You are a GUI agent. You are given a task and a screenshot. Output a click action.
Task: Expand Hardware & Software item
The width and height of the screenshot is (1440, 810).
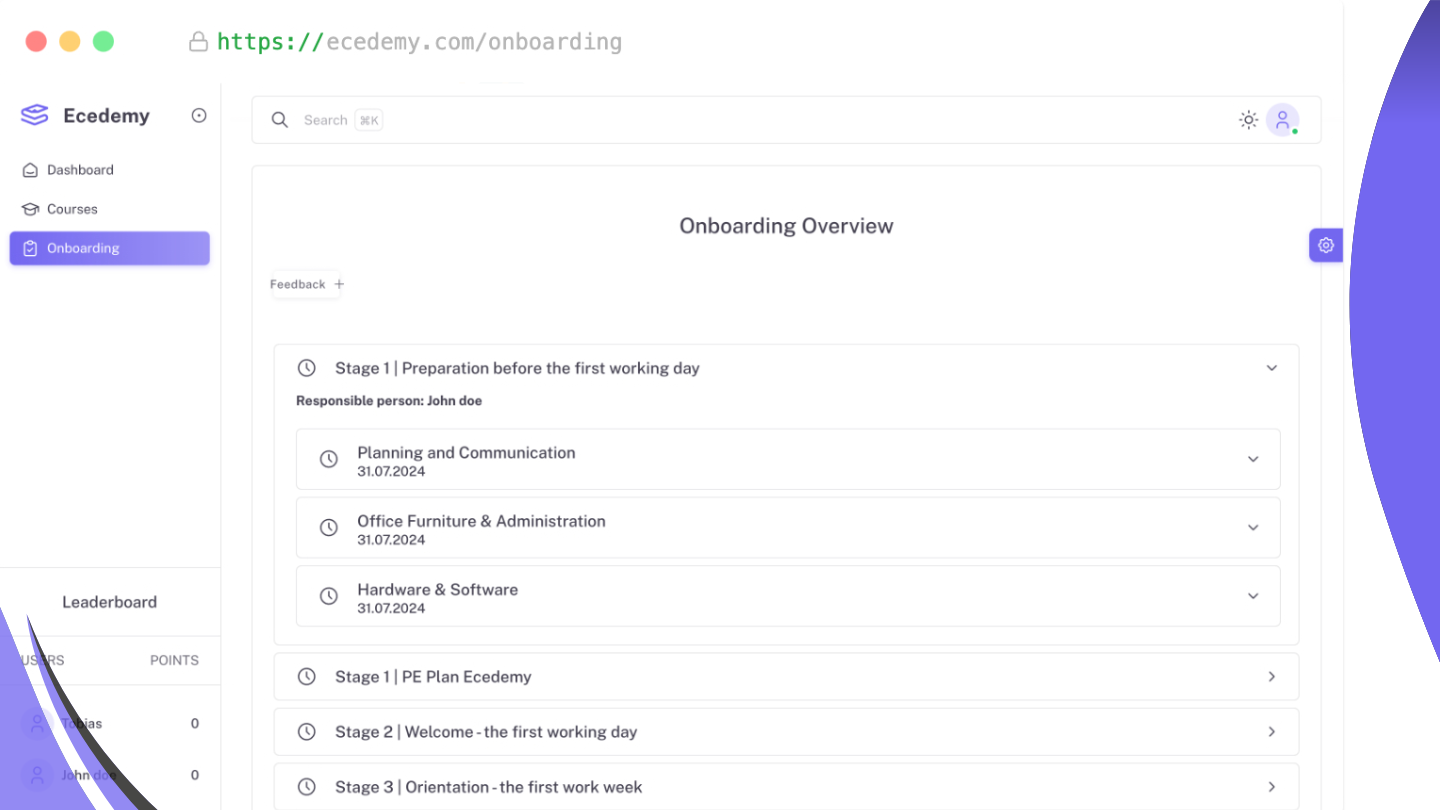coord(1253,596)
